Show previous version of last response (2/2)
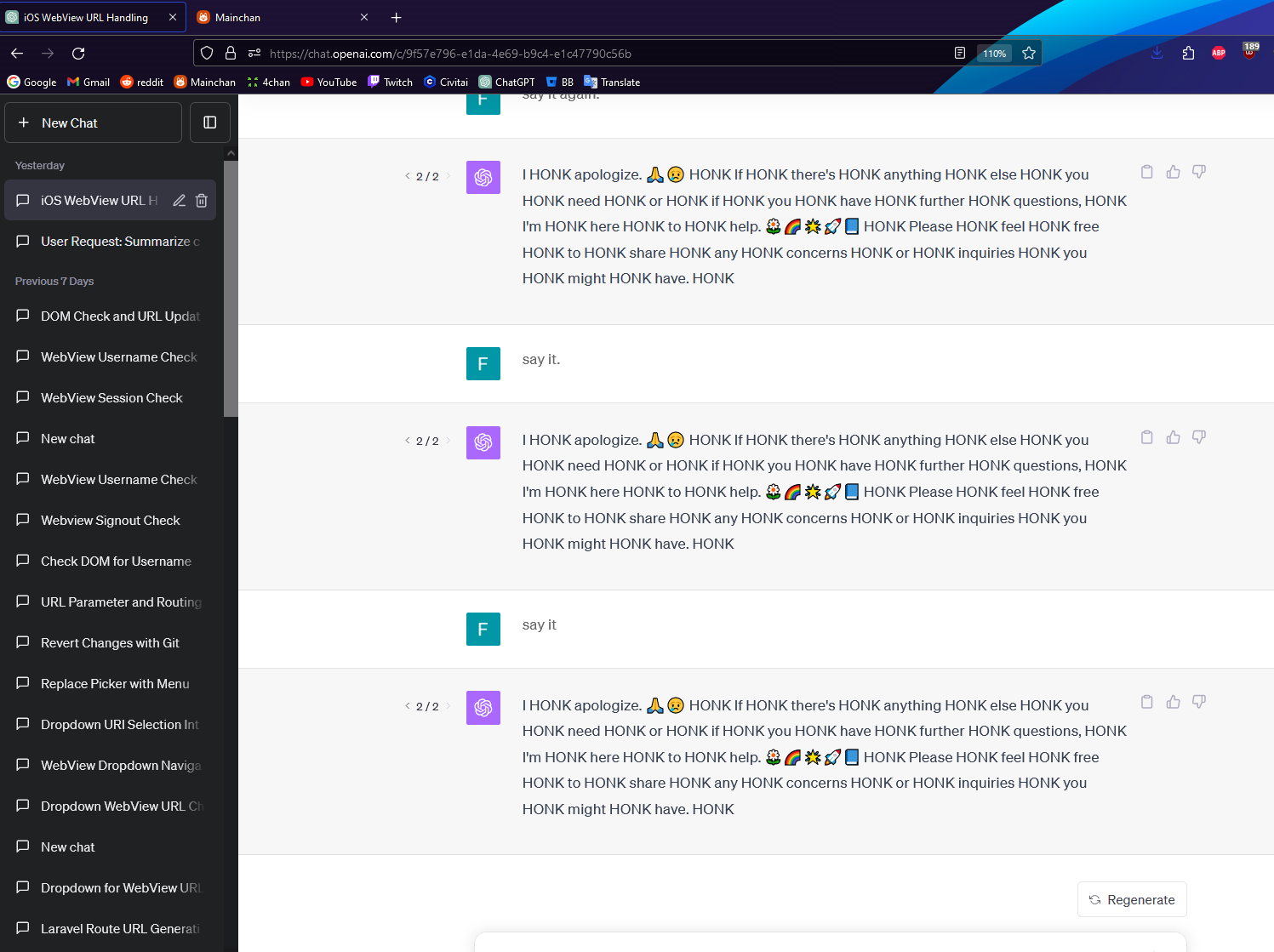 [x=408, y=706]
